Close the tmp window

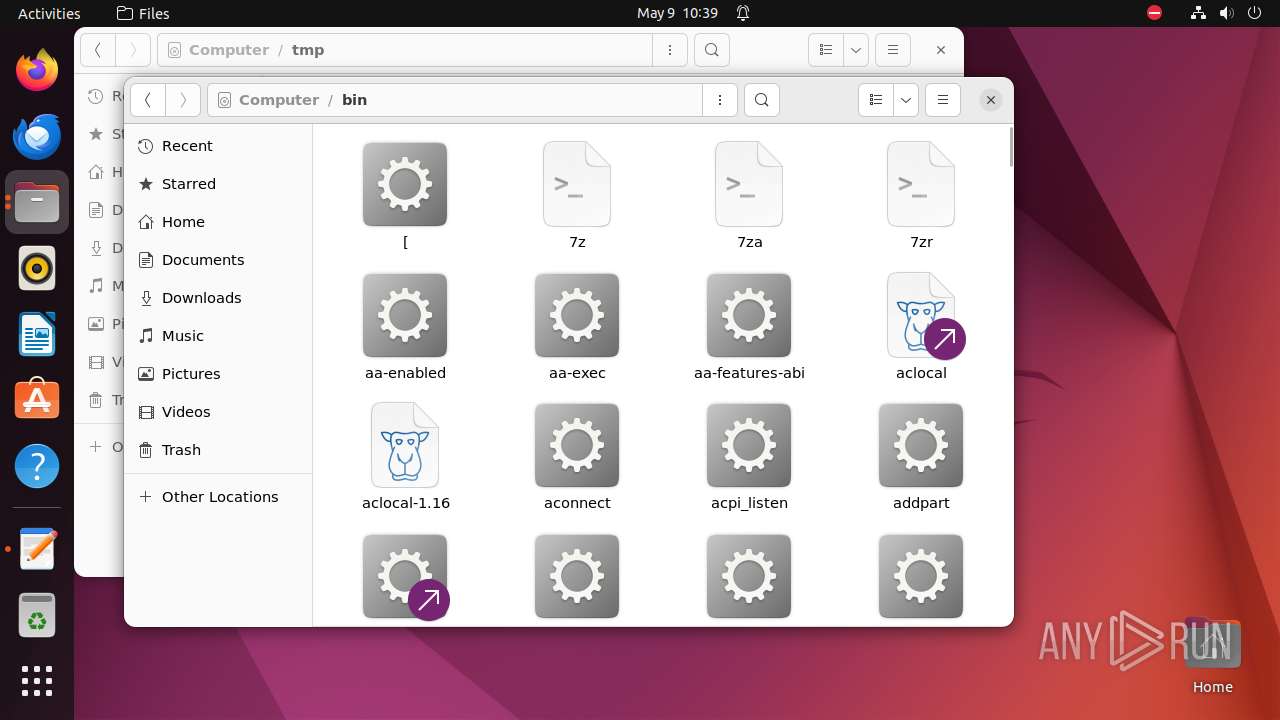[x=941, y=50]
